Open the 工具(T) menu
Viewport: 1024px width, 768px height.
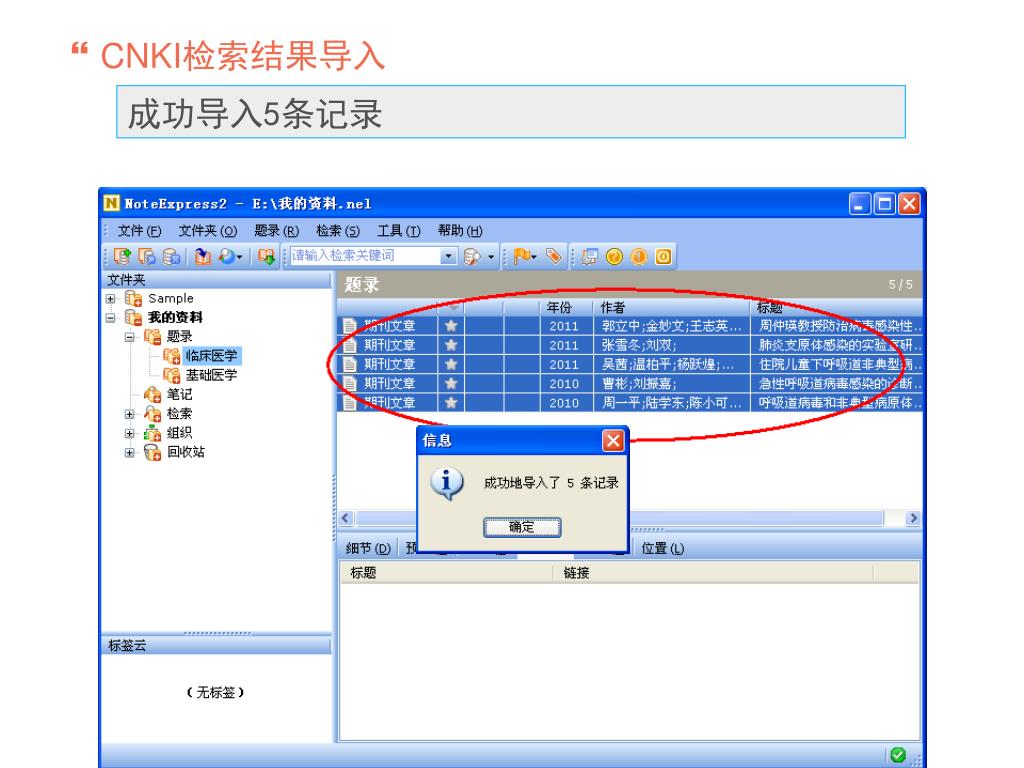click(x=398, y=231)
